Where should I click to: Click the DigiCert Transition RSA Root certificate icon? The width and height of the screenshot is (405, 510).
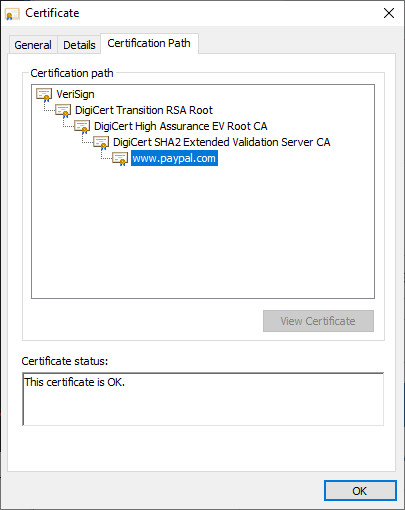coord(63,111)
